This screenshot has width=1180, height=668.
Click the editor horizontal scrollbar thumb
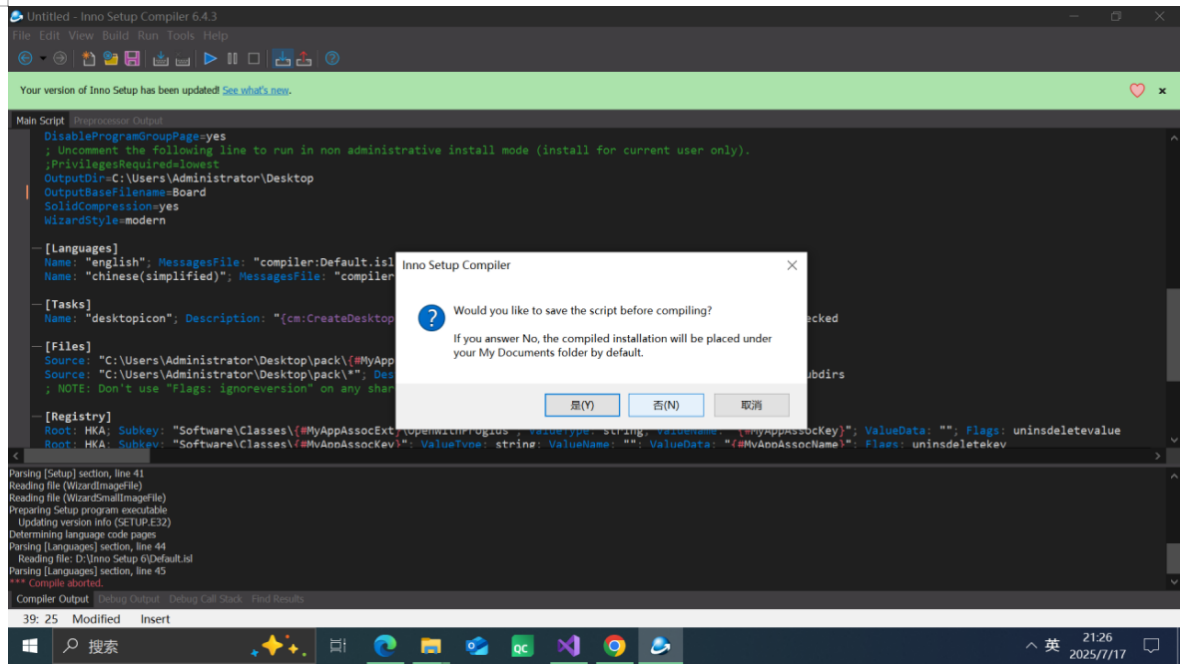pyautogui.click(x=87, y=456)
